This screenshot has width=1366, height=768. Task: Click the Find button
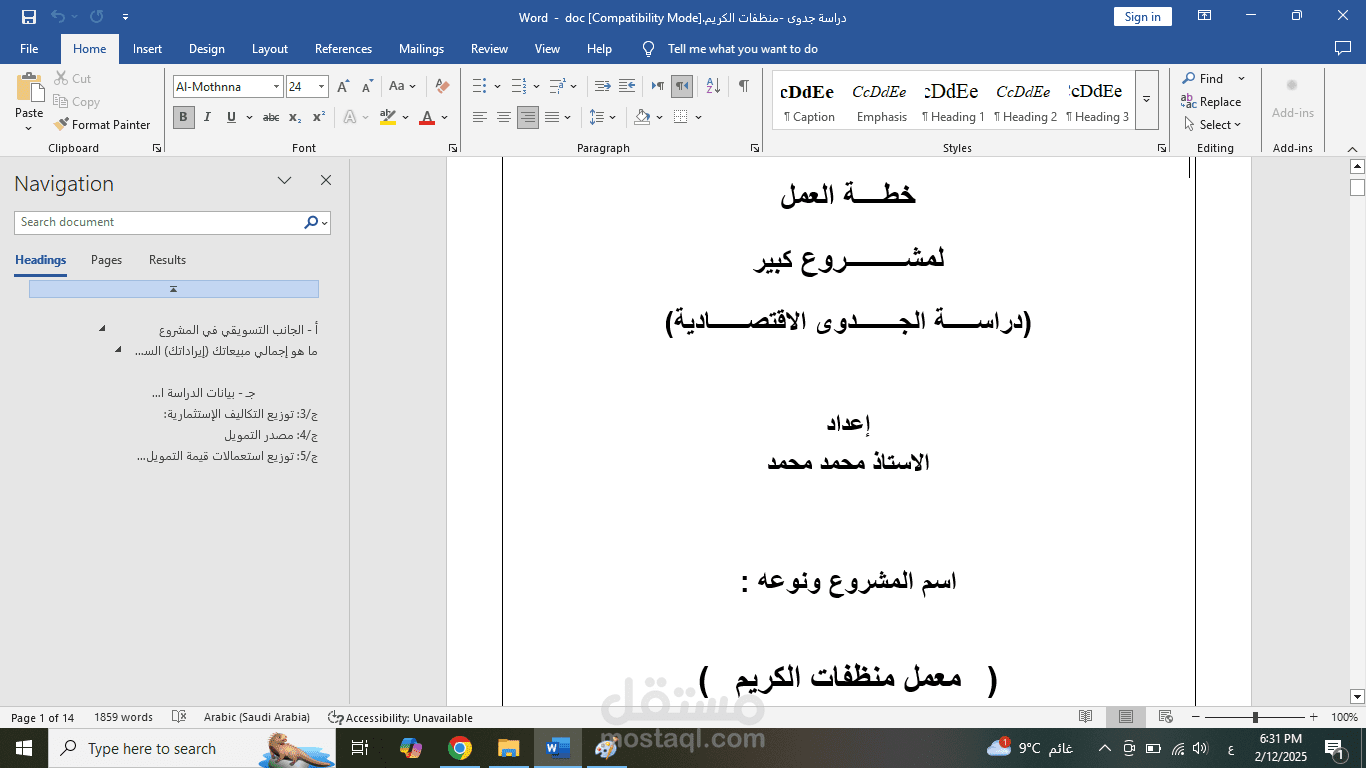point(1203,79)
